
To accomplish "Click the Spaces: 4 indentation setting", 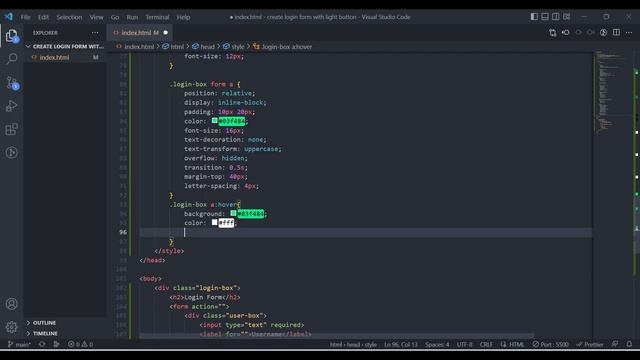I will coord(437,344).
